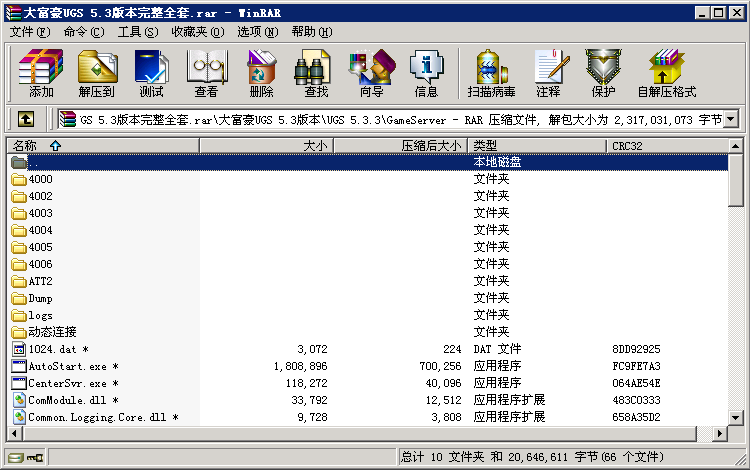
Task: Click the 删除 (Delete) toolbar icon
Action: (x=261, y=73)
